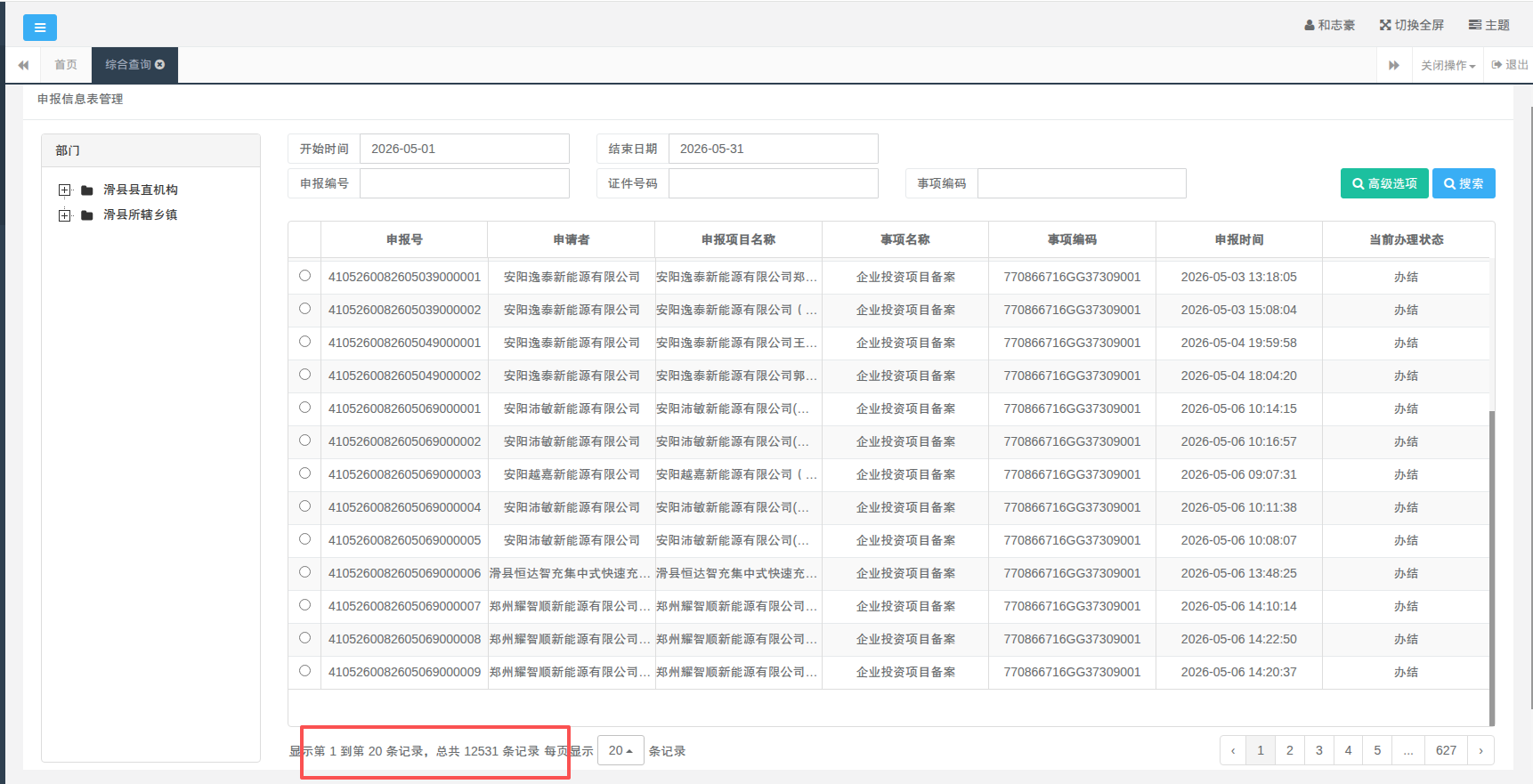Select radio for record 410526008260506900​0008
Screen dimensions: 1533x784
(304, 638)
